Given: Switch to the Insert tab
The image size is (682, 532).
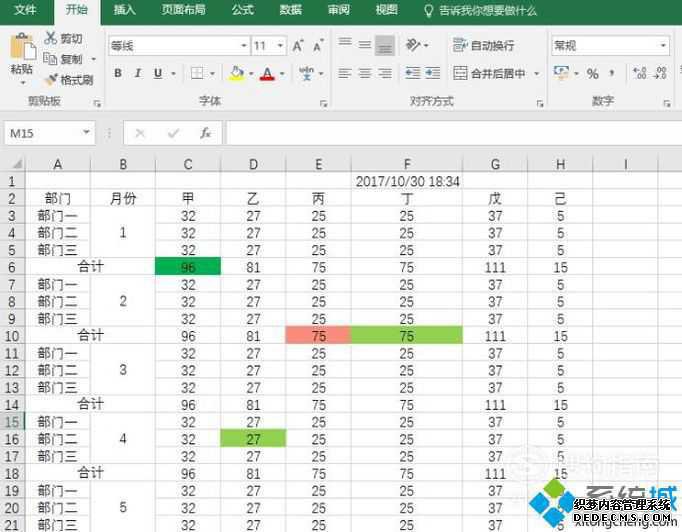Looking at the screenshot, I should (x=124, y=10).
